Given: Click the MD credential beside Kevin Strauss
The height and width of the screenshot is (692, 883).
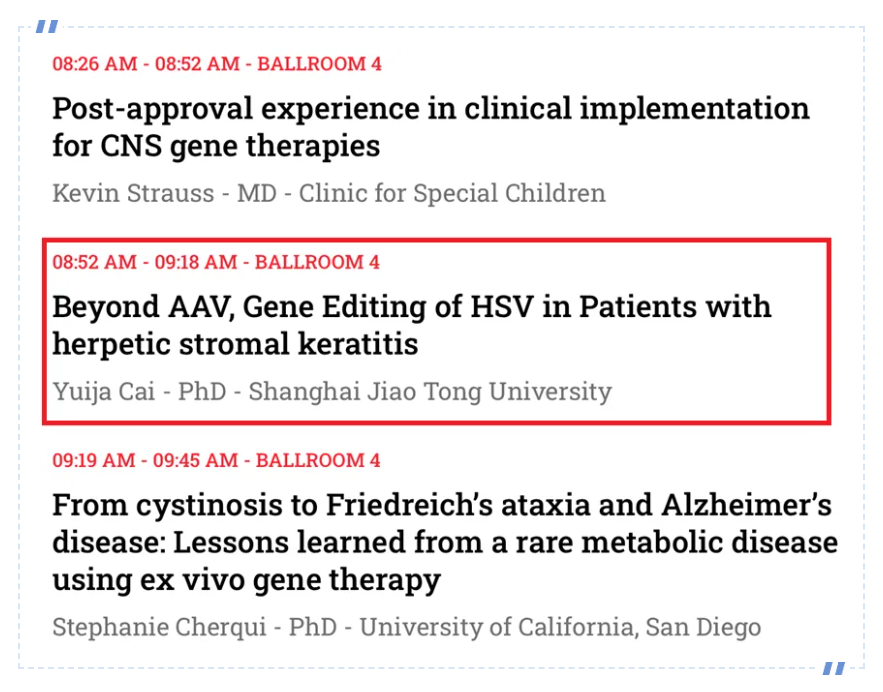Looking at the screenshot, I should [255, 192].
